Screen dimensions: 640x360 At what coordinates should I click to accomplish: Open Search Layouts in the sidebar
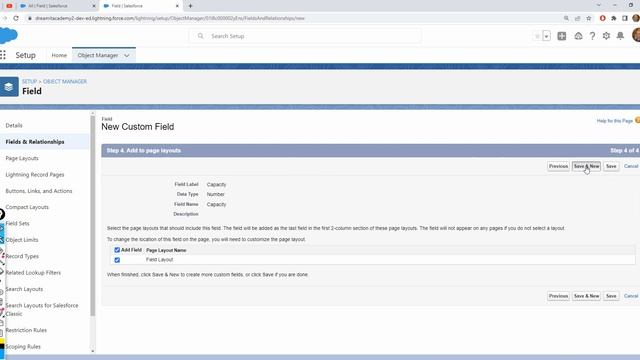click(x=24, y=289)
